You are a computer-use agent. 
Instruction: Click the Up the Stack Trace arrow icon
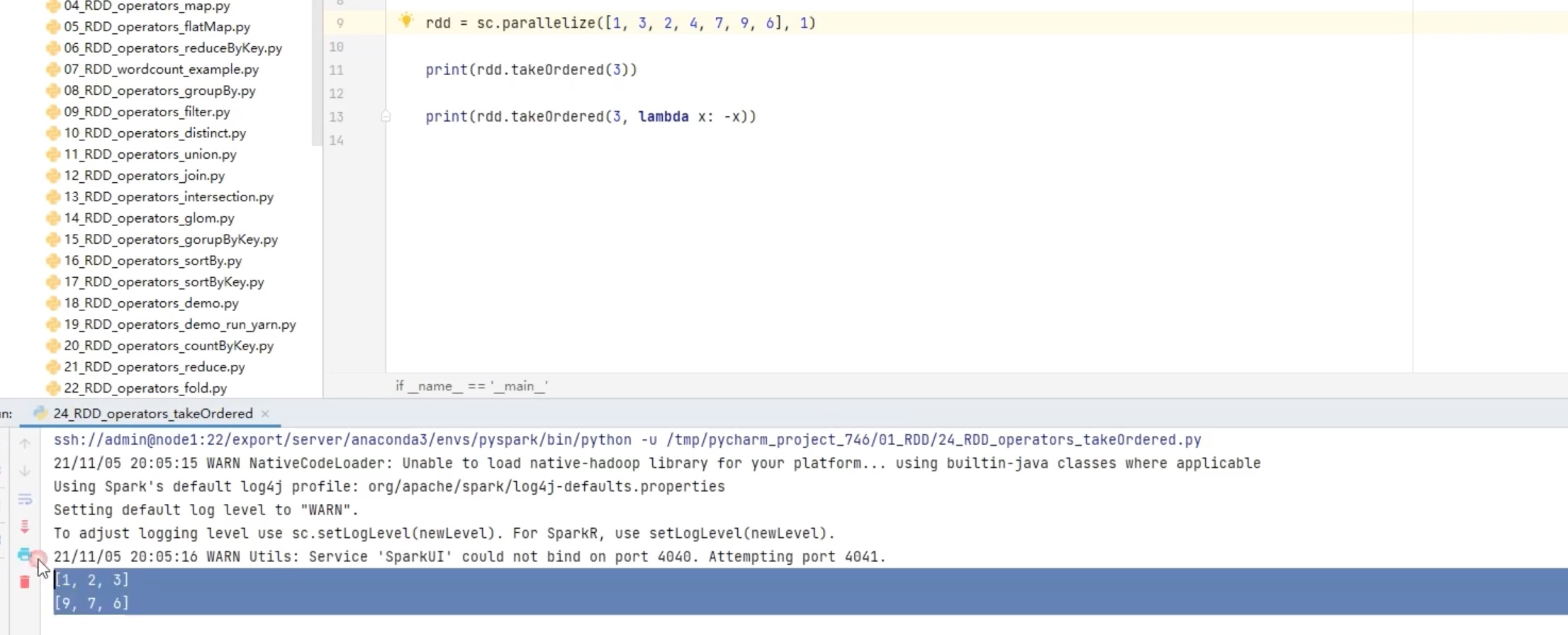pos(25,444)
